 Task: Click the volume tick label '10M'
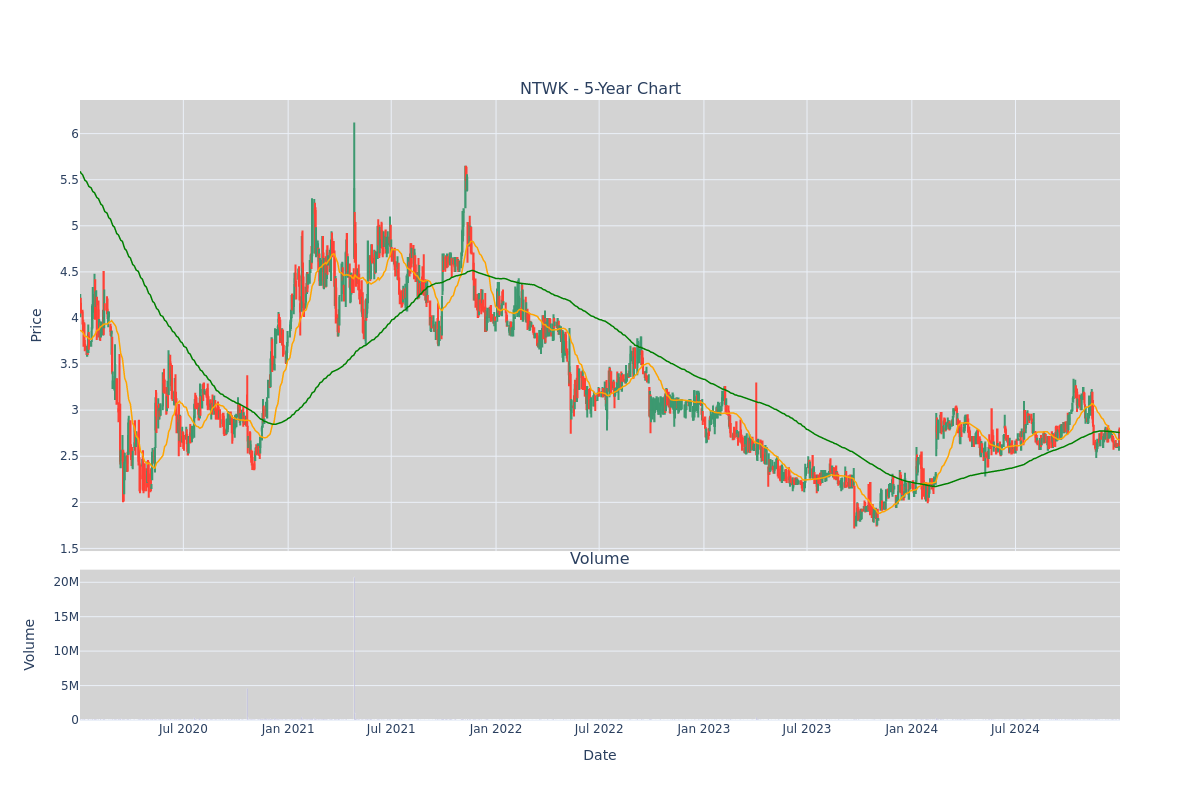[66, 651]
